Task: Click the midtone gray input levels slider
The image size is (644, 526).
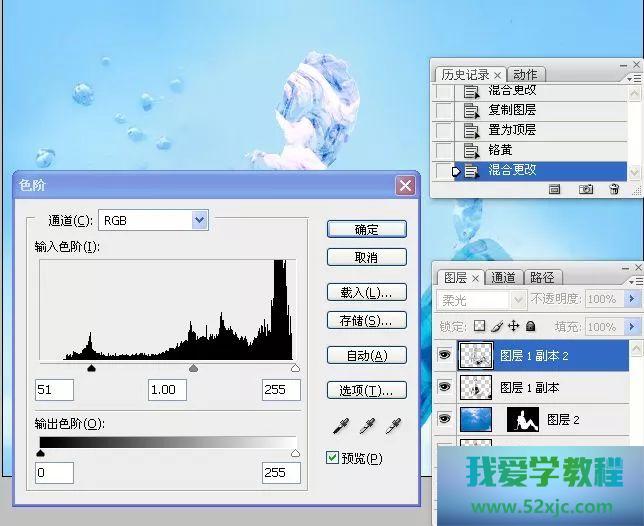Action: [x=193, y=368]
